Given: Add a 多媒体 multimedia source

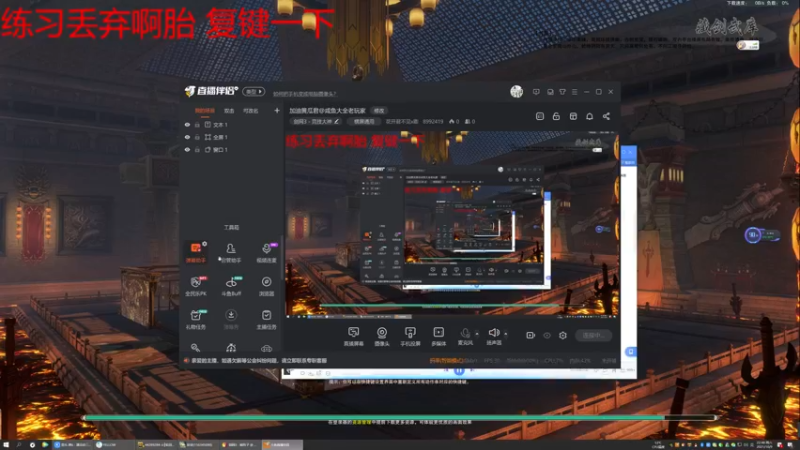Looking at the screenshot, I should (439, 336).
